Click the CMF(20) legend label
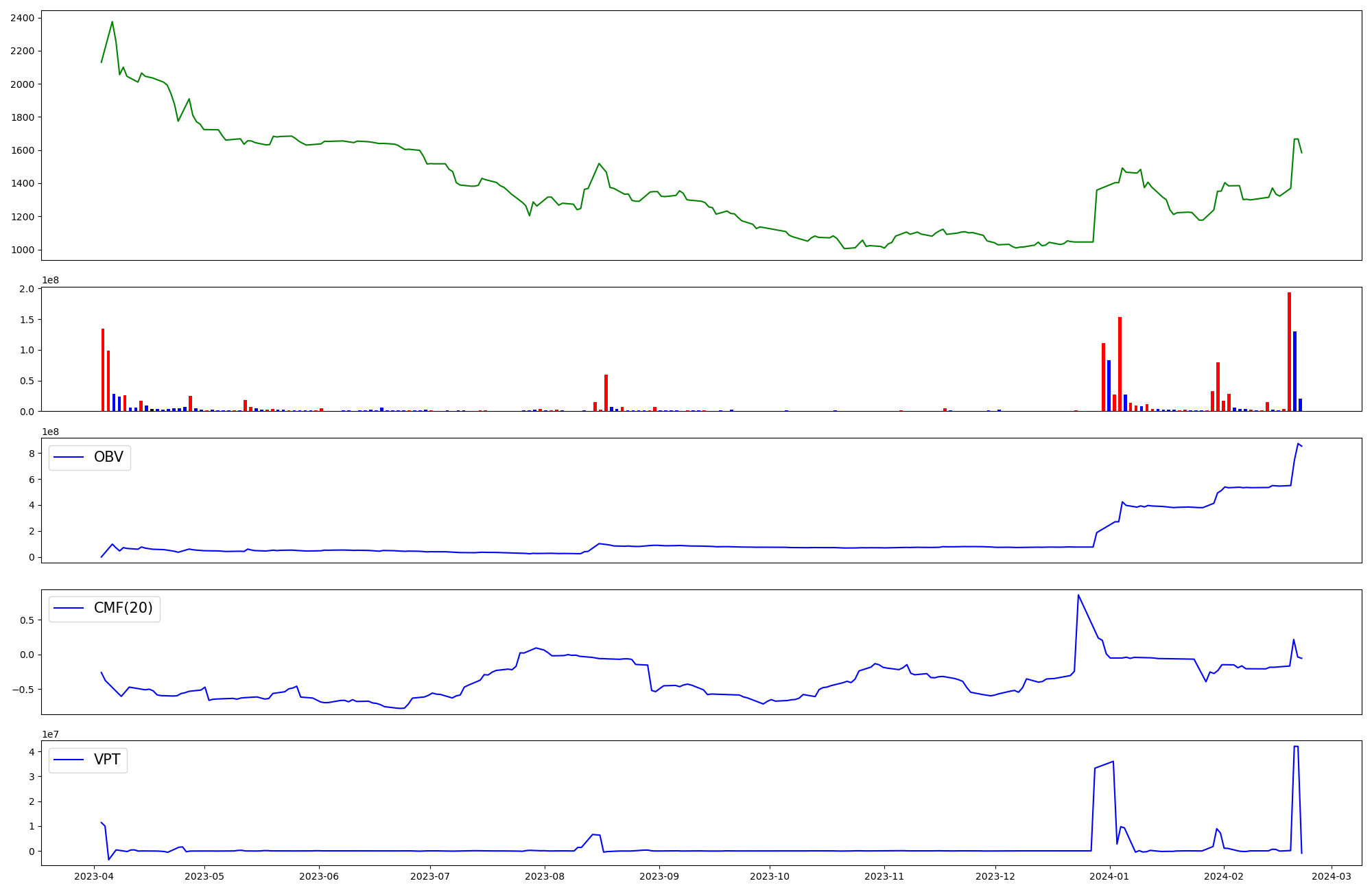Image resolution: width=1372 pixels, height=892 pixels. tap(123, 609)
